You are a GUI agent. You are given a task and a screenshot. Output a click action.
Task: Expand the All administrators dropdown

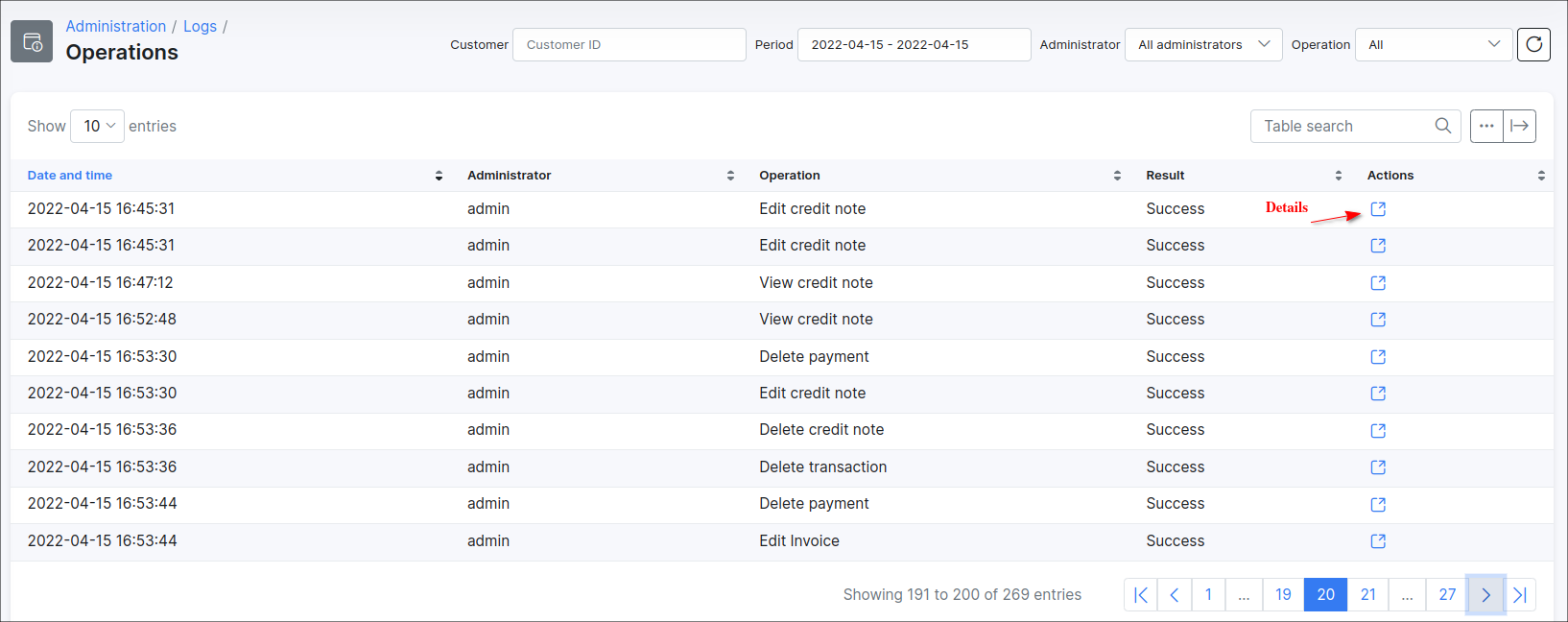[x=1202, y=44]
